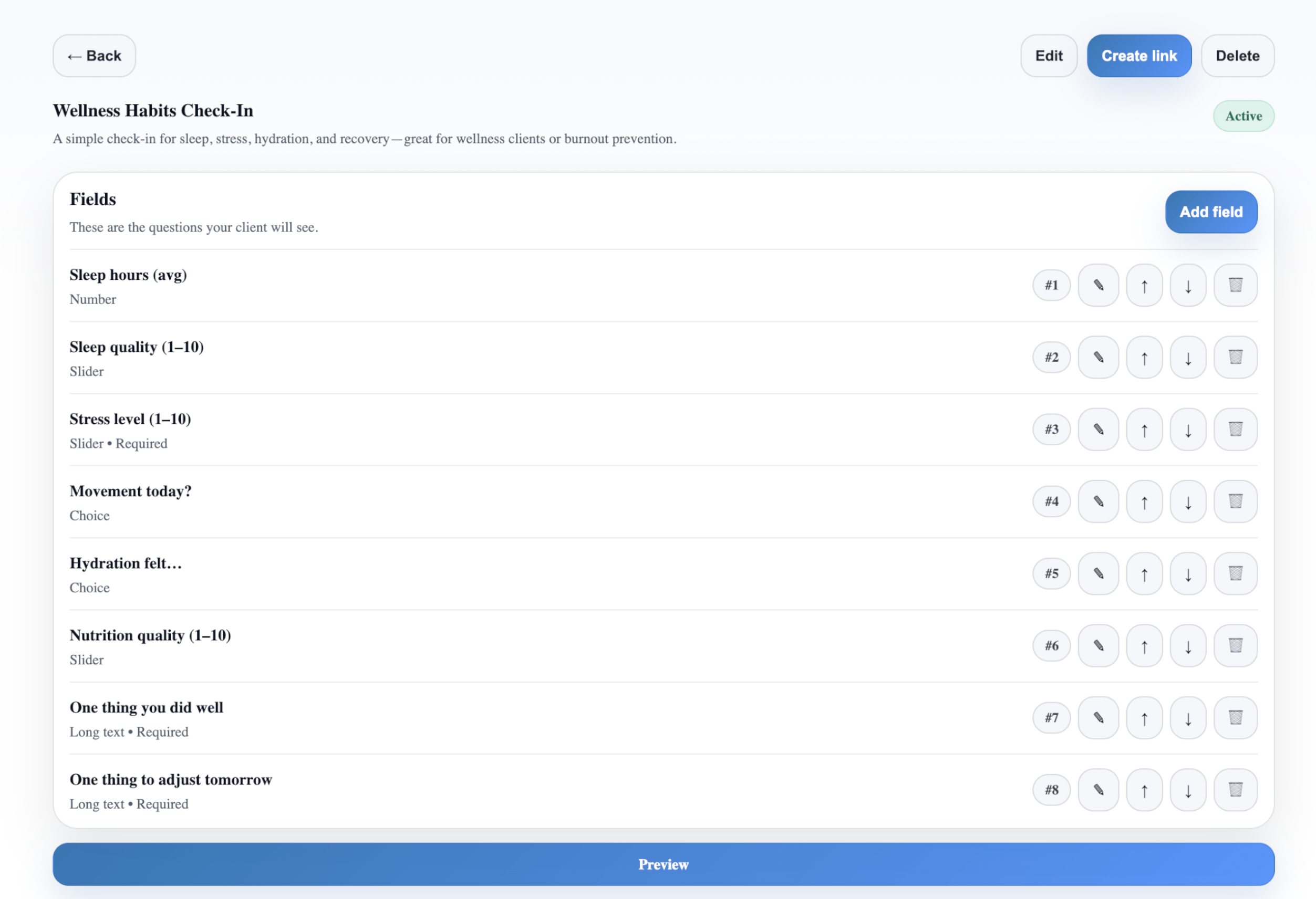Image resolution: width=1316 pixels, height=899 pixels.
Task: Move the Movement today? field up
Action: (x=1144, y=501)
